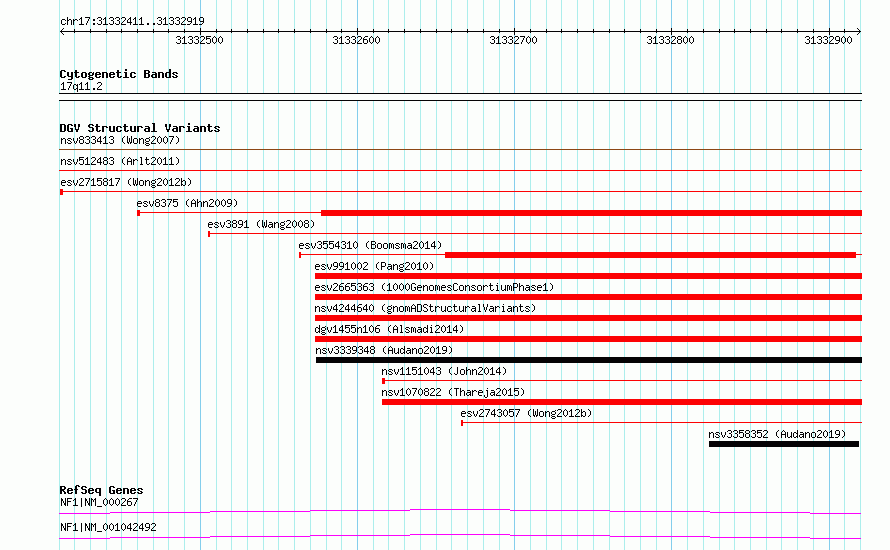Screen dimensions: 890x550
Task: Click the short black bar of nsv3358352
Action: pyautogui.click(x=784, y=444)
